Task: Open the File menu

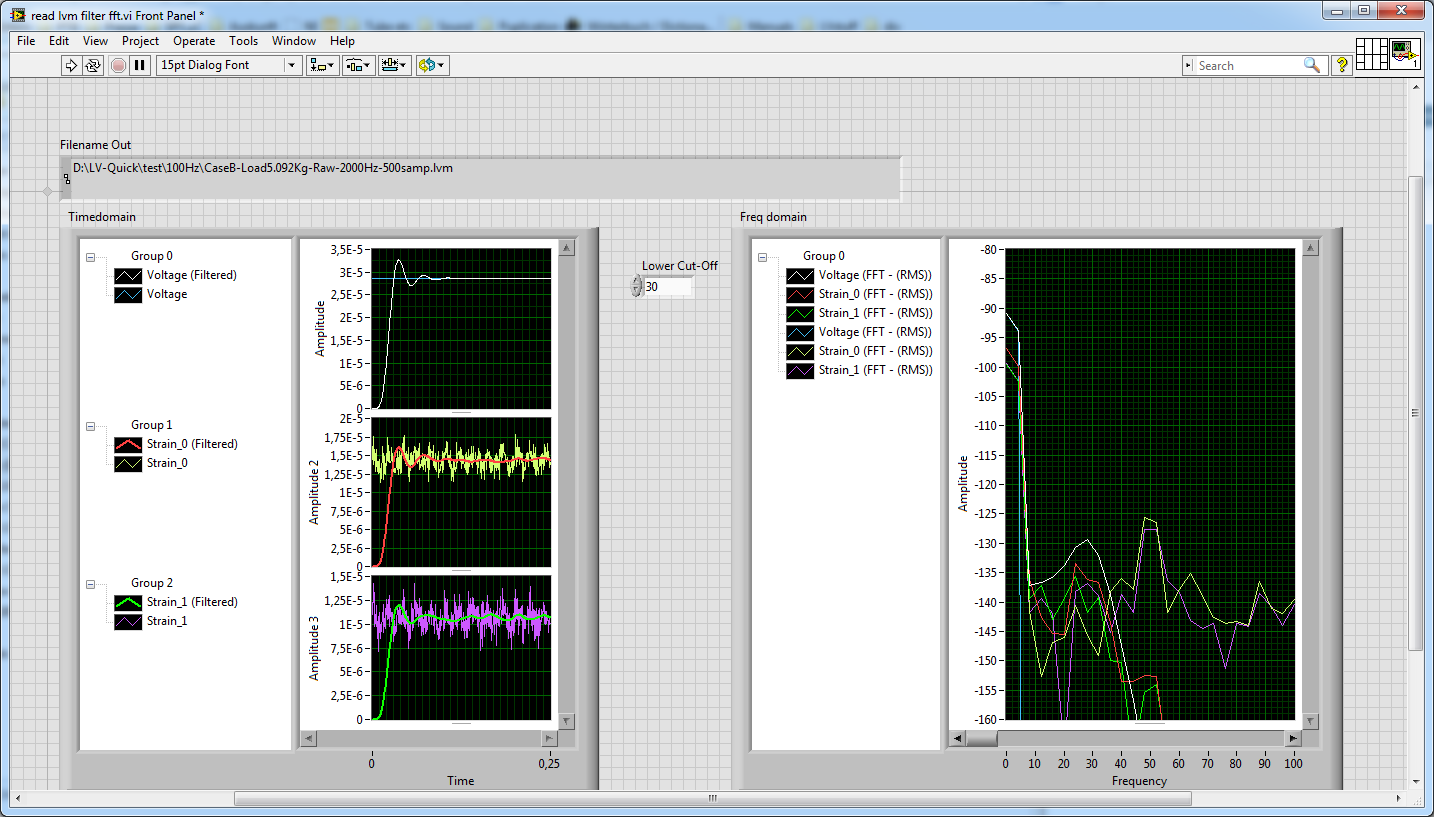Action: [26, 41]
